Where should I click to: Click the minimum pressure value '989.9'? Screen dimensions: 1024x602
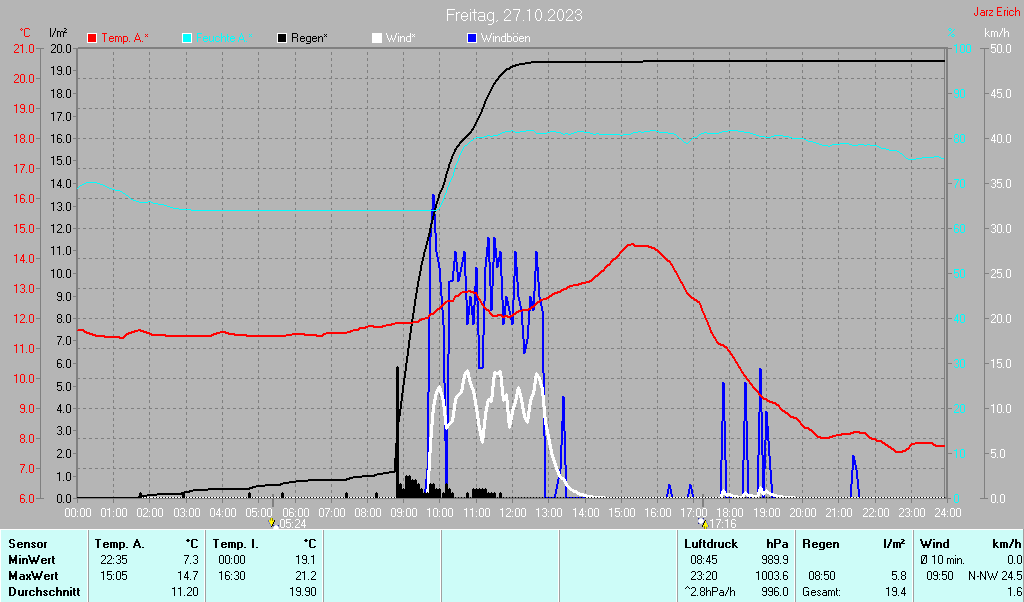pyautogui.click(x=775, y=560)
